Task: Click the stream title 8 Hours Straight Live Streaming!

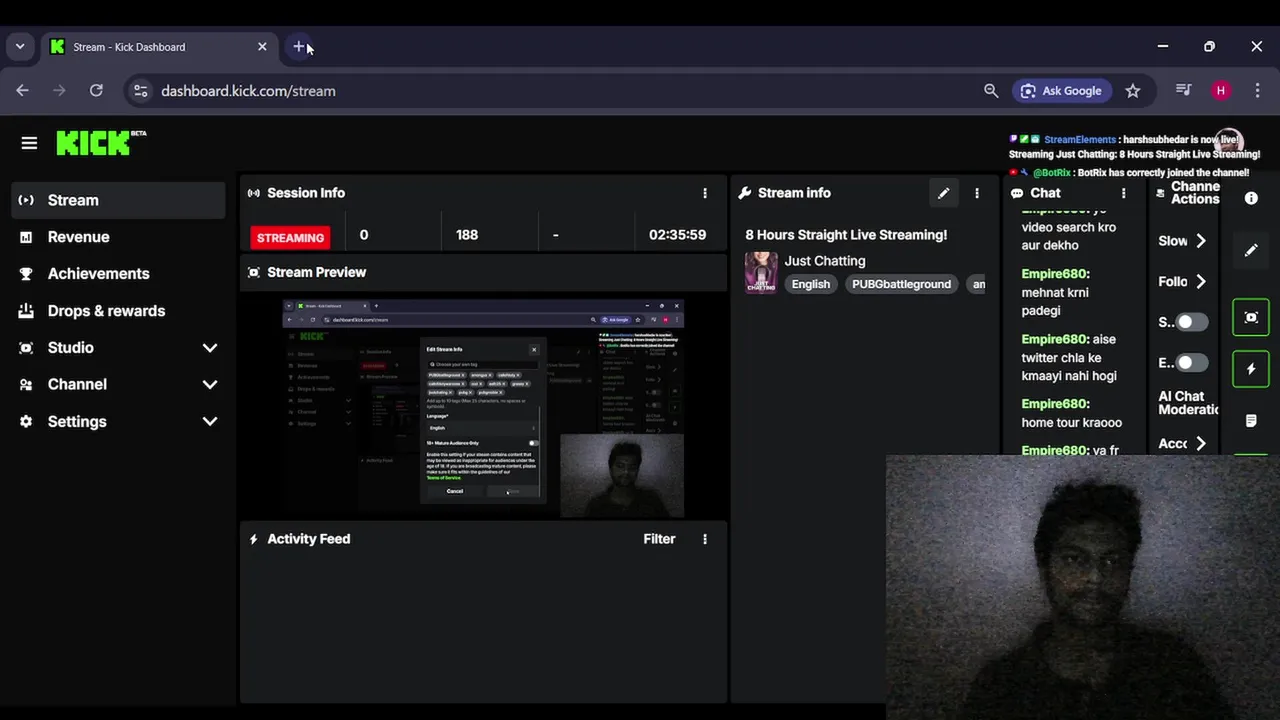Action: click(846, 235)
